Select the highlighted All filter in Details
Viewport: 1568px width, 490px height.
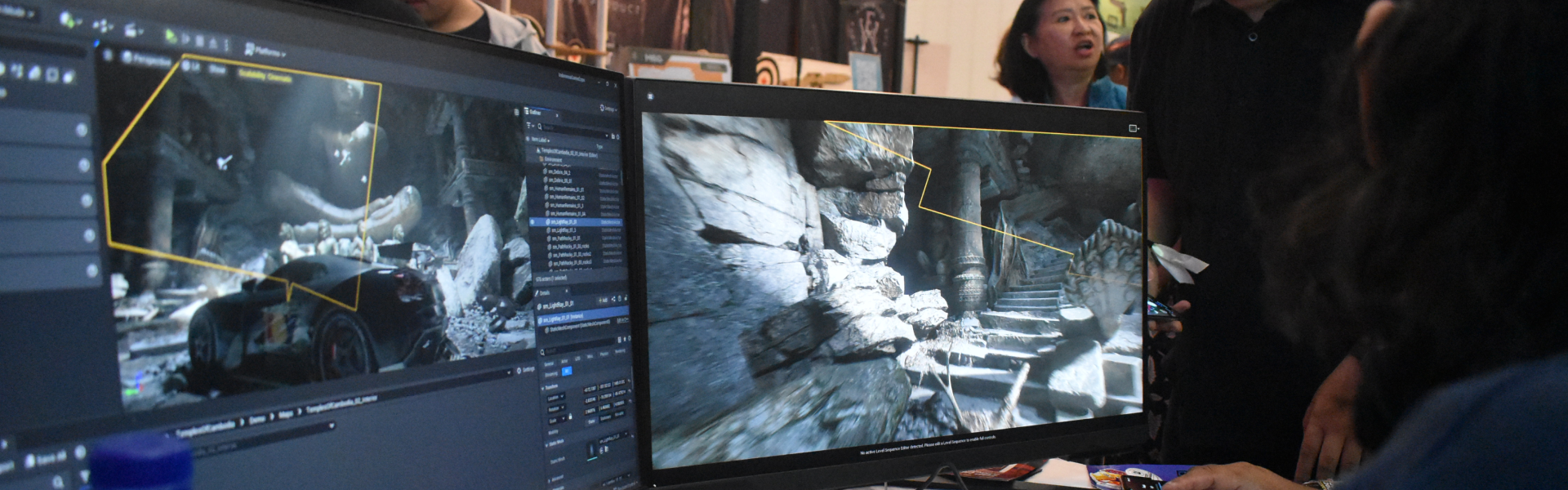coord(568,372)
